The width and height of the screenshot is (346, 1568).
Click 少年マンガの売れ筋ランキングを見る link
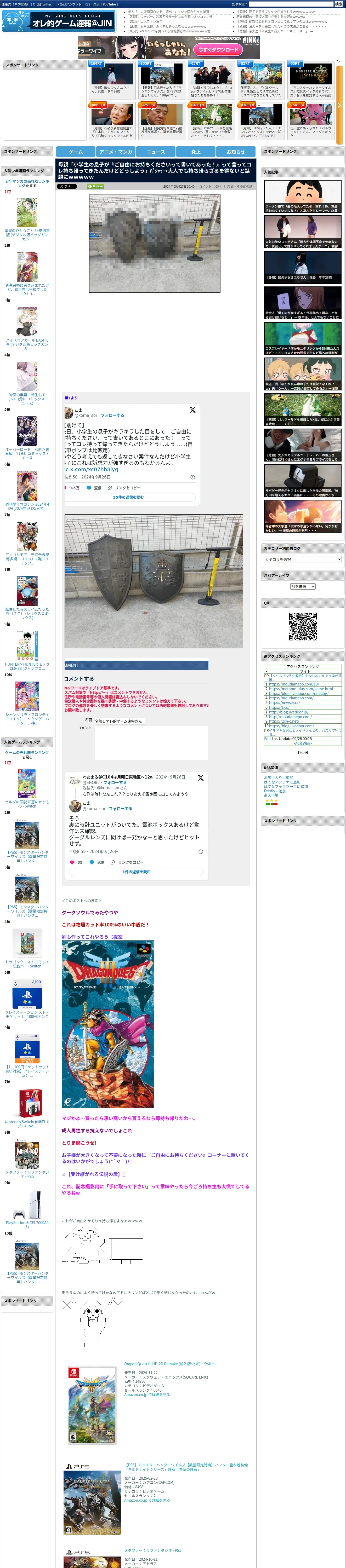click(x=27, y=183)
